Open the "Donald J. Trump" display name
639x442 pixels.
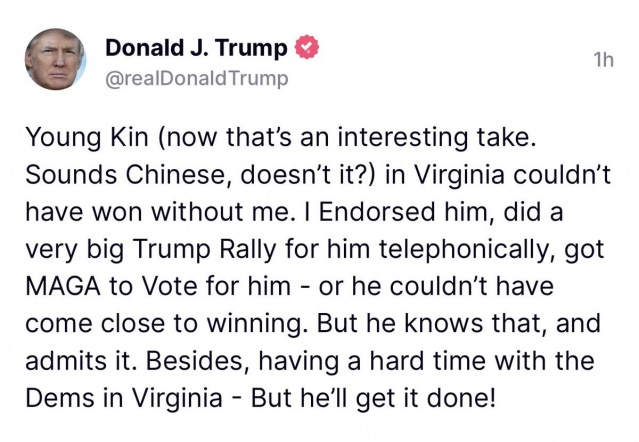click(196, 48)
